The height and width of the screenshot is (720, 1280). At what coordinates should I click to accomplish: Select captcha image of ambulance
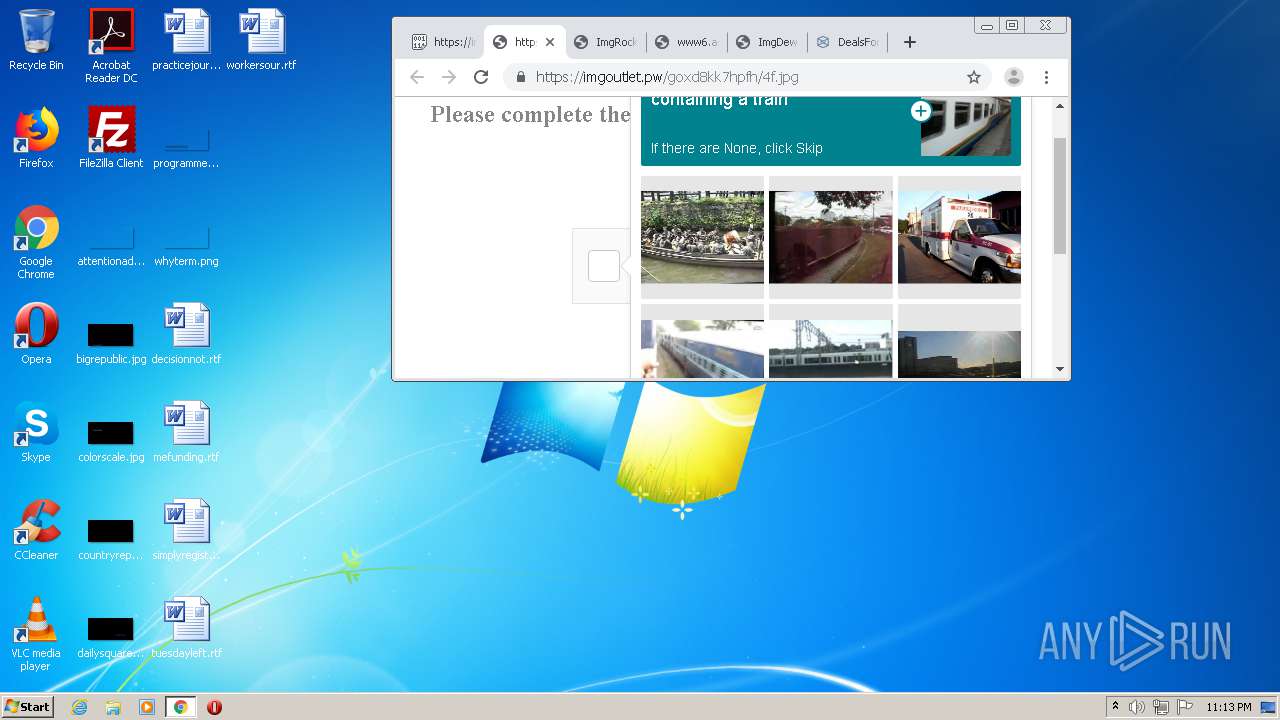(959, 237)
